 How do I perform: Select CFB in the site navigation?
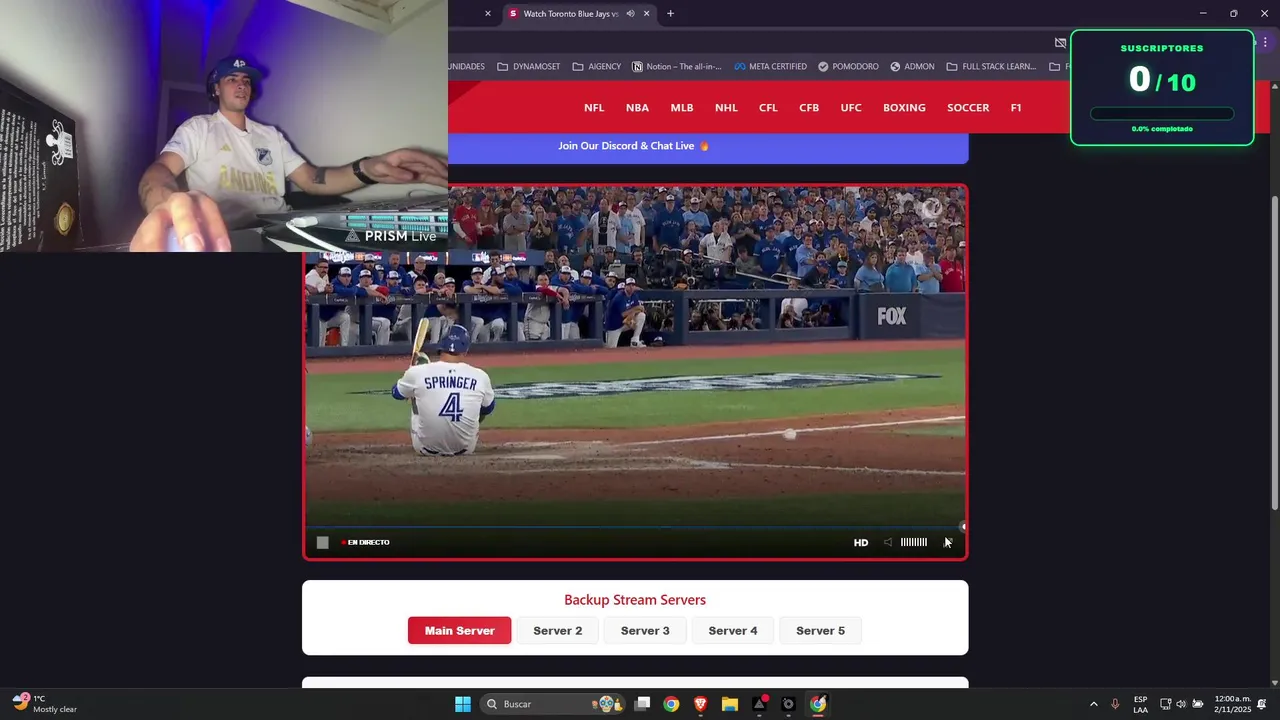[809, 108]
